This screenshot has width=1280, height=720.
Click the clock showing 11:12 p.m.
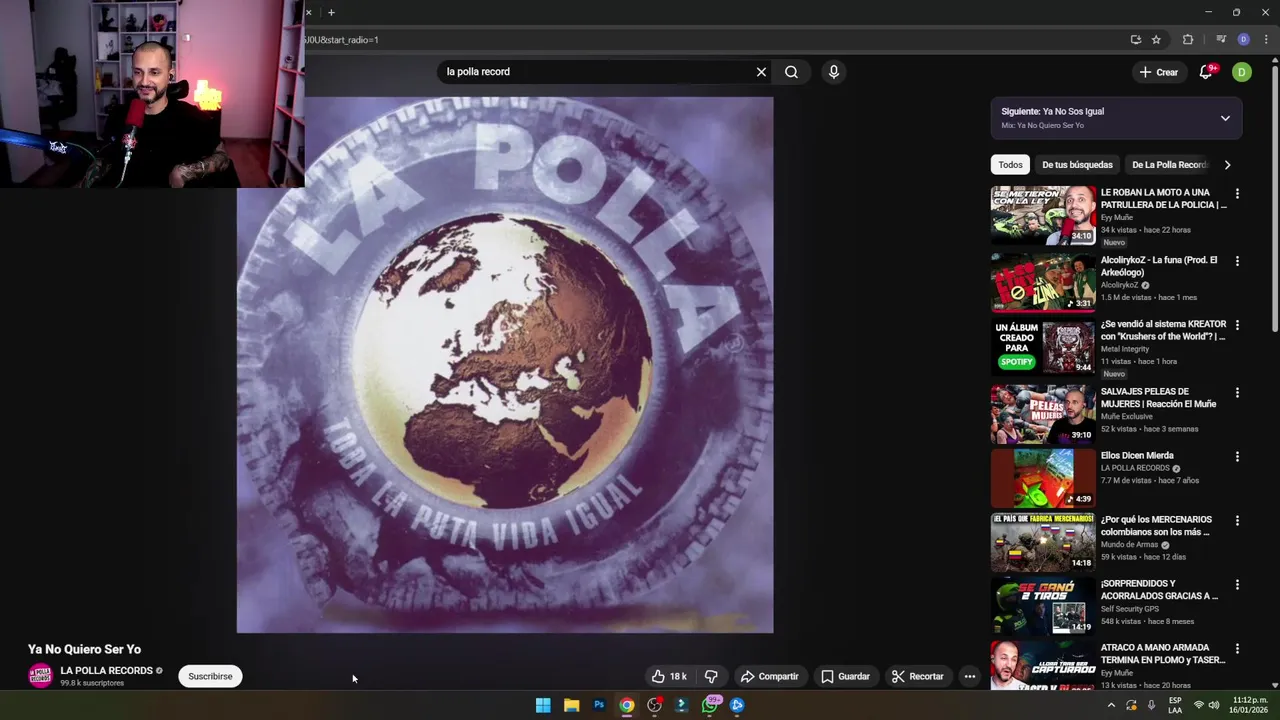pos(1249,705)
